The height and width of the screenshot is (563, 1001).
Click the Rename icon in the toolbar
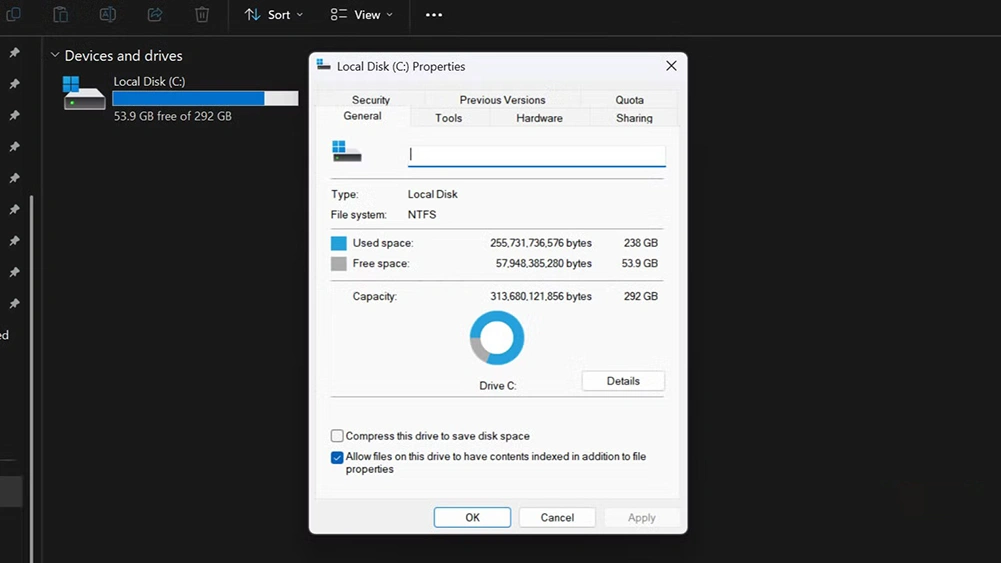pos(108,14)
